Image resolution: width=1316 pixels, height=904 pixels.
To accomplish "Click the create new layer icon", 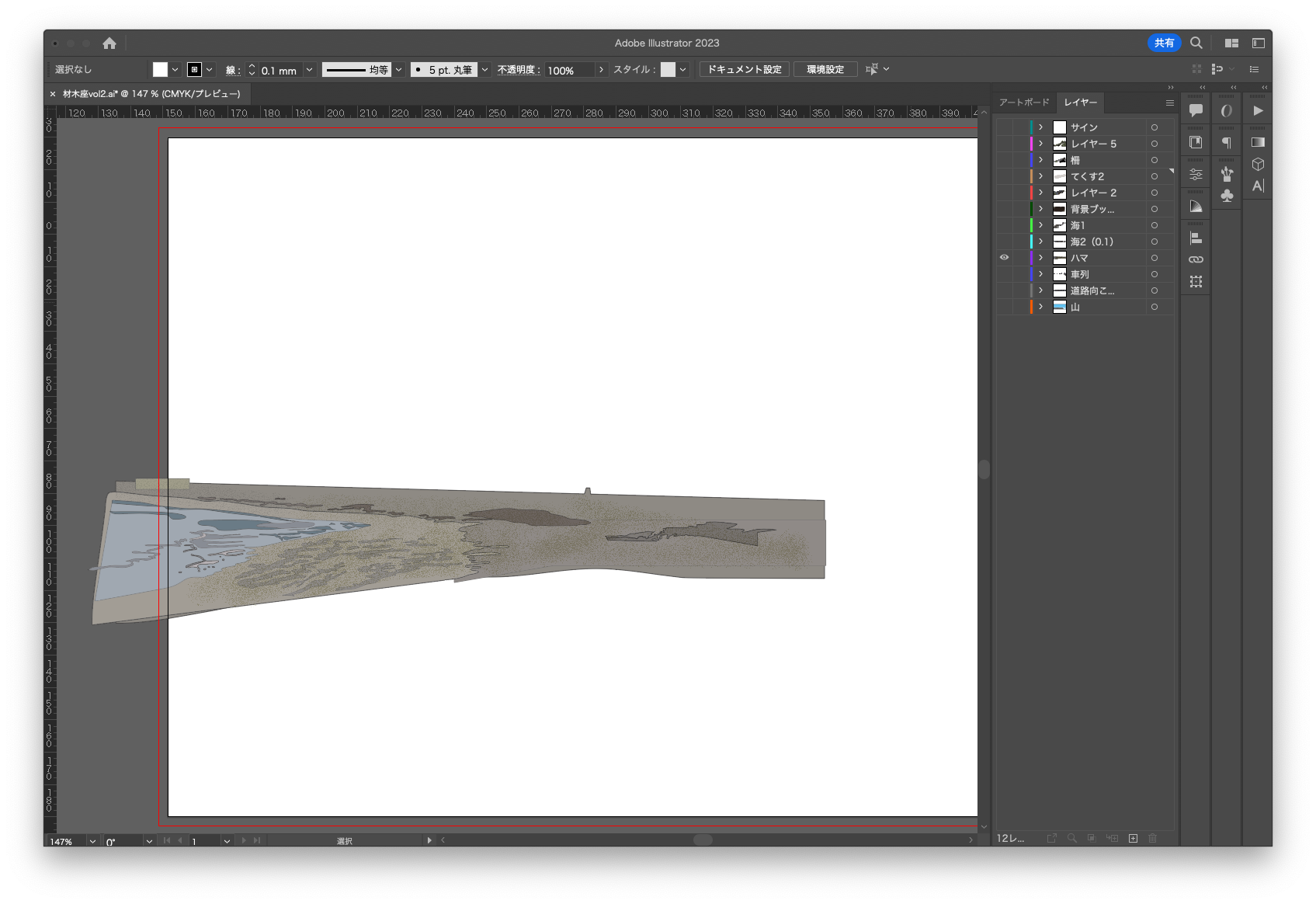I will (1133, 838).
